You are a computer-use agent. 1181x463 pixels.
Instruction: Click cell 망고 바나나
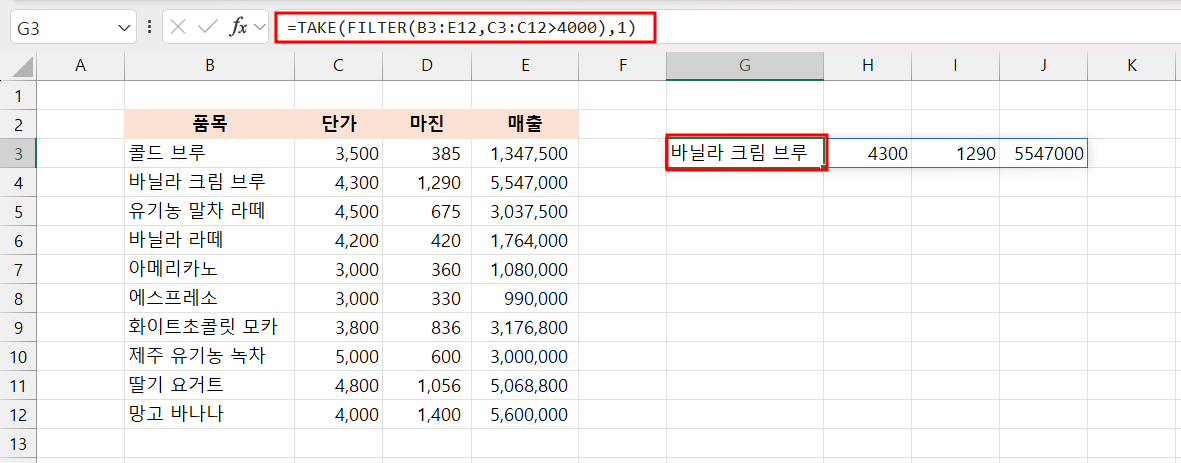tap(209, 413)
